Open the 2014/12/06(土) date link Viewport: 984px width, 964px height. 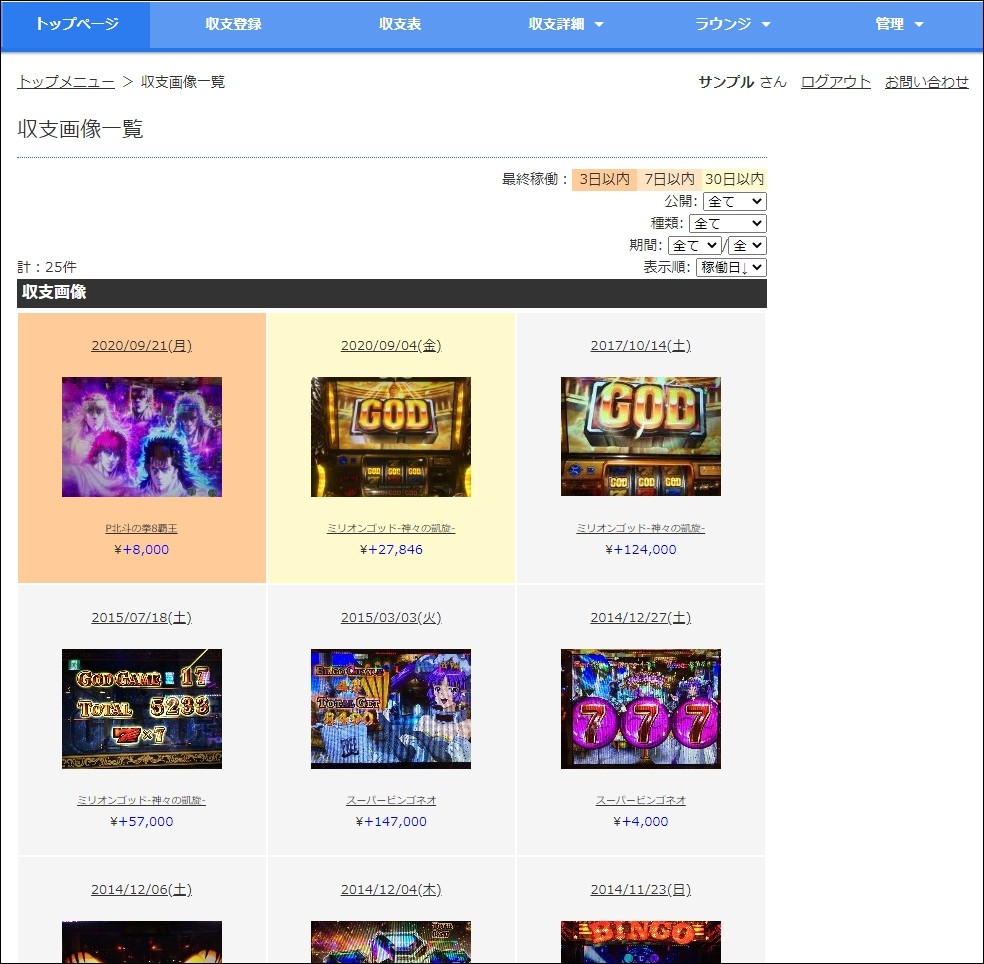(x=141, y=889)
